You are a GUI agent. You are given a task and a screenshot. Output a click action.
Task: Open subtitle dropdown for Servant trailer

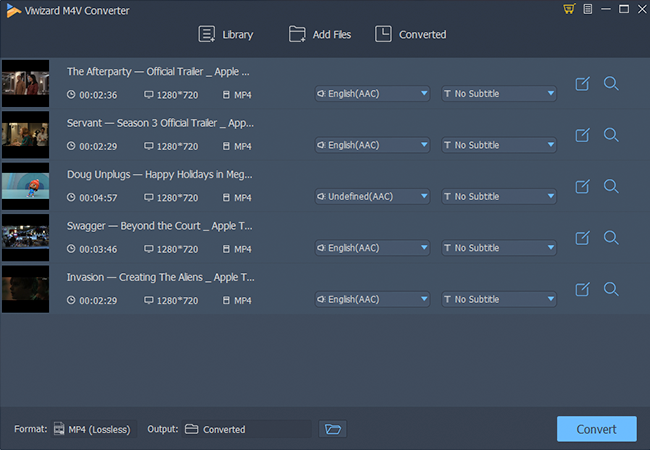click(499, 145)
